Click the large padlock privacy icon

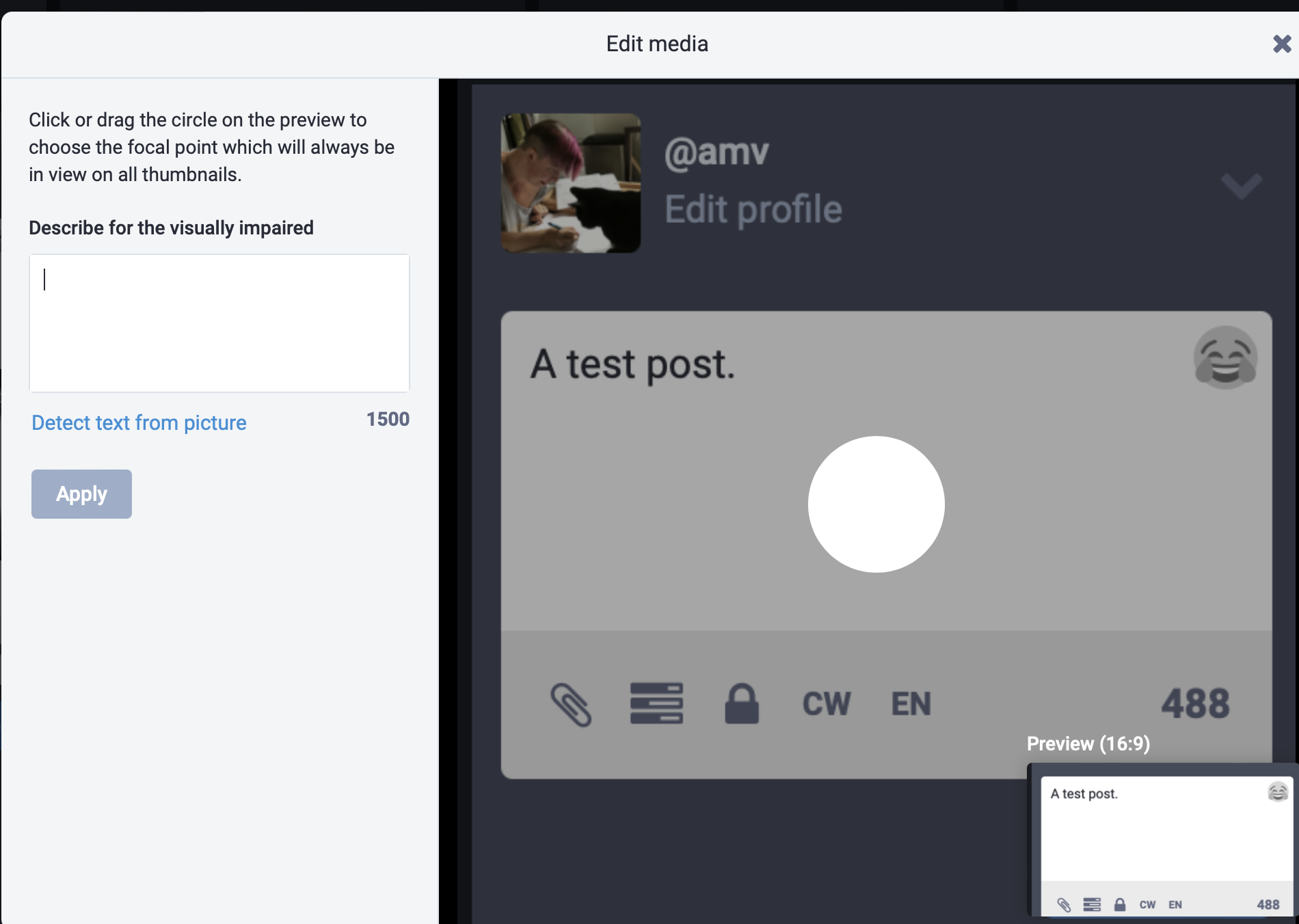pyautogui.click(x=742, y=703)
